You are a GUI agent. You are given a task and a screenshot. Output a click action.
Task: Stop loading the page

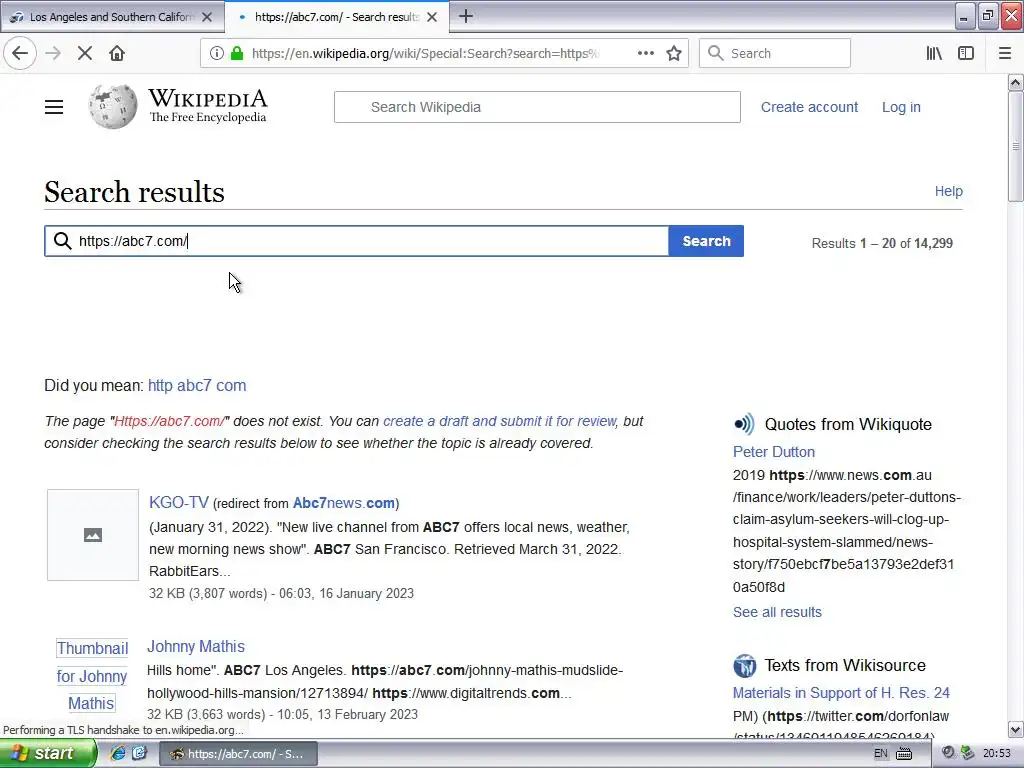[84, 53]
